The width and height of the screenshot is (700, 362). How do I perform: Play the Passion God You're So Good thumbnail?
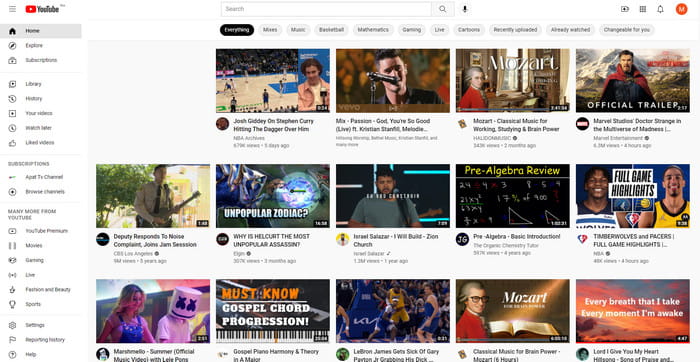click(x=393, y=80)
